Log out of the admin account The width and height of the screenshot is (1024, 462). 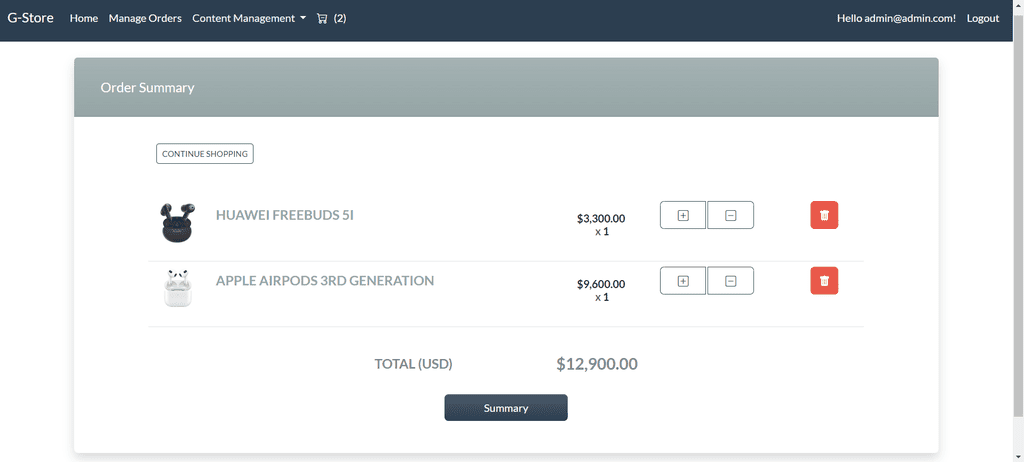(x=982, y=18)
